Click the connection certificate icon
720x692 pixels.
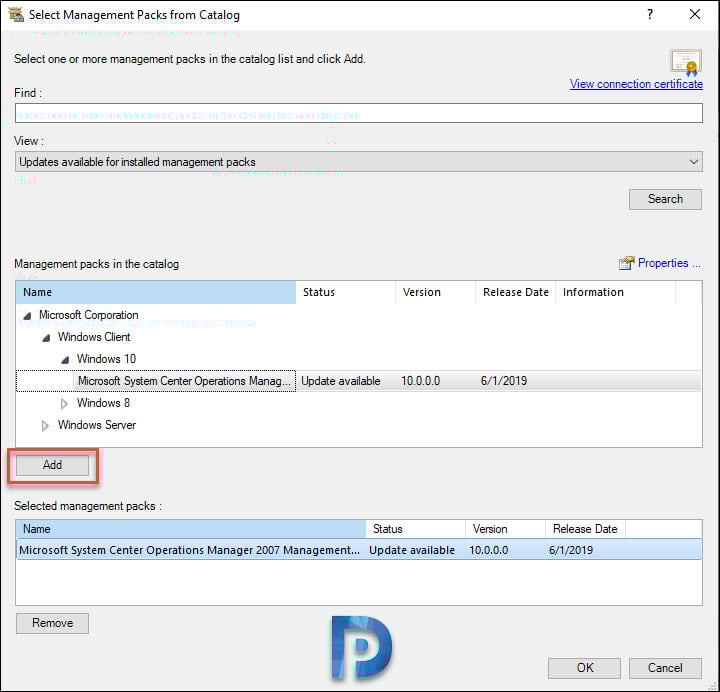[686, 62]
